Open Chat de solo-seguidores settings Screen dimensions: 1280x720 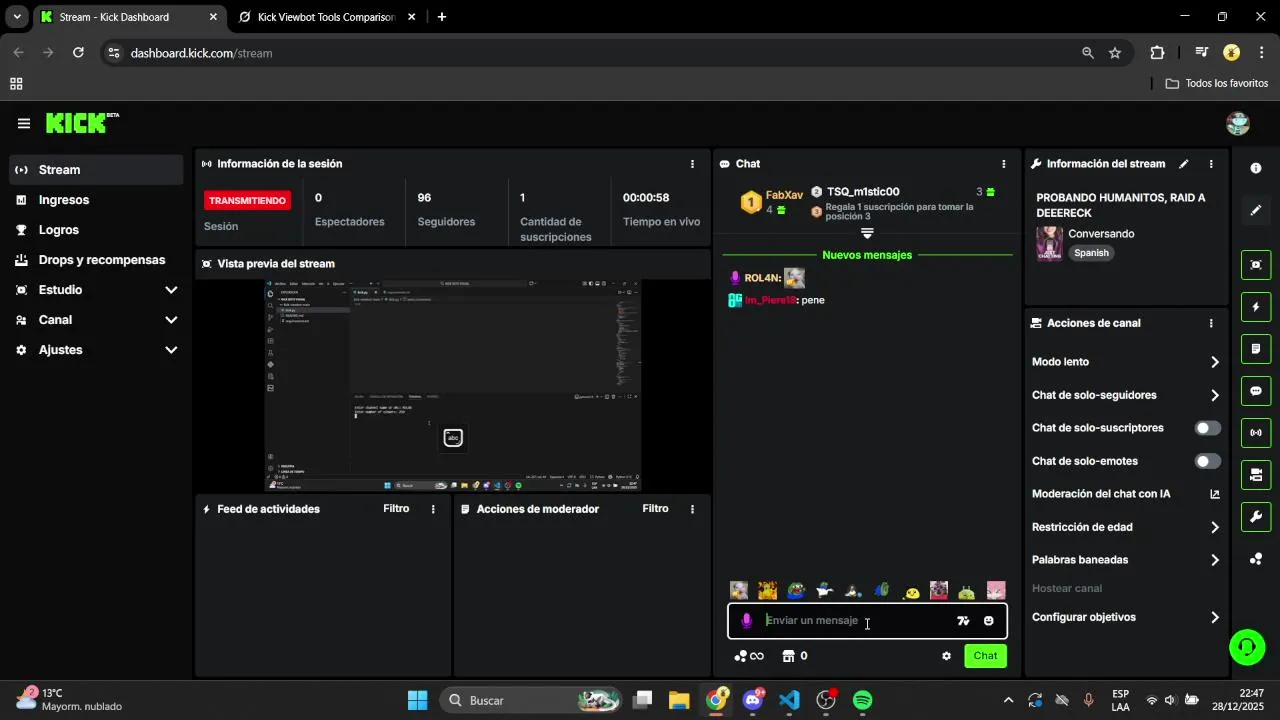1126,395
